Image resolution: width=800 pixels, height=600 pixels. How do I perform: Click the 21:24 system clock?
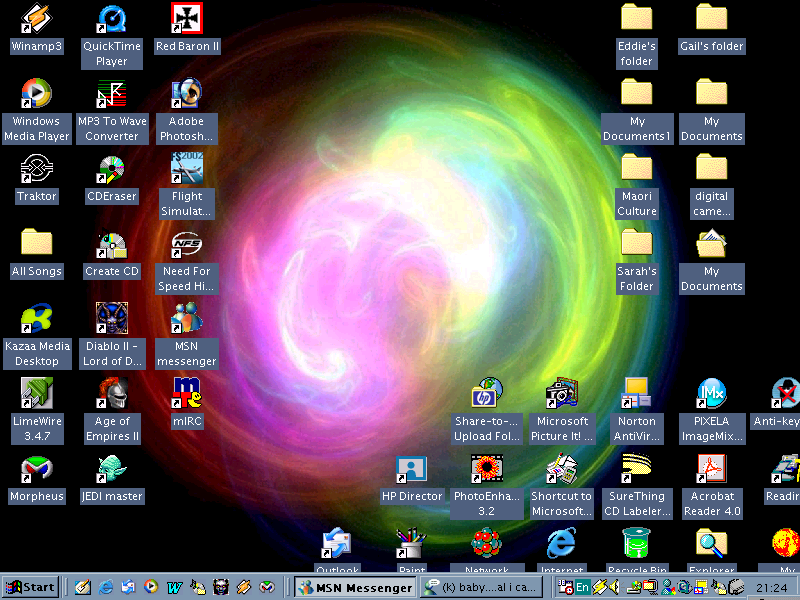(770, 587)
